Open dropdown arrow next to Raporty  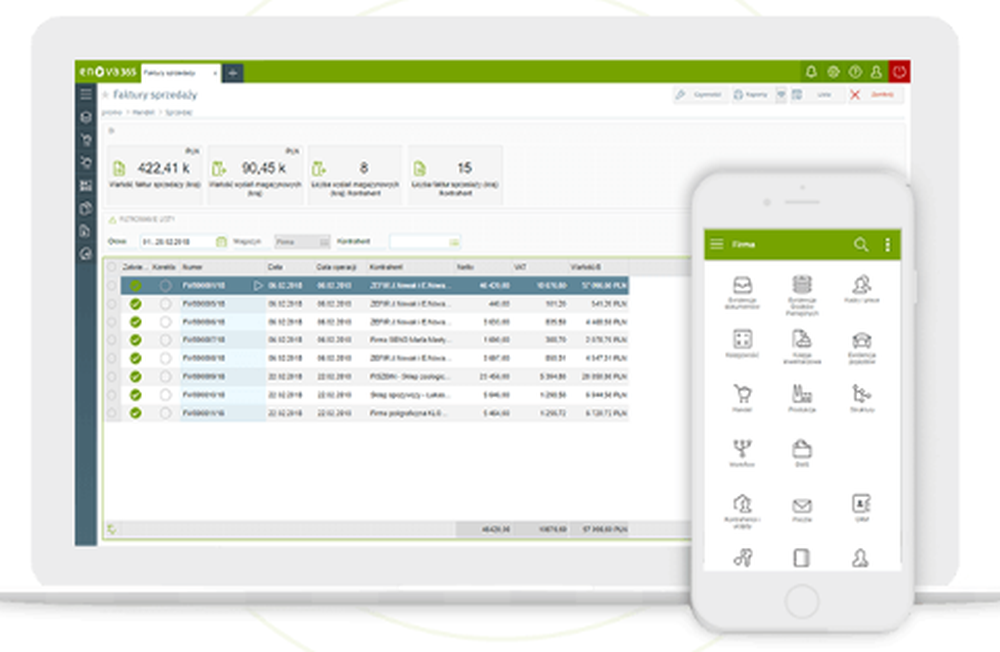coord(781,95)
